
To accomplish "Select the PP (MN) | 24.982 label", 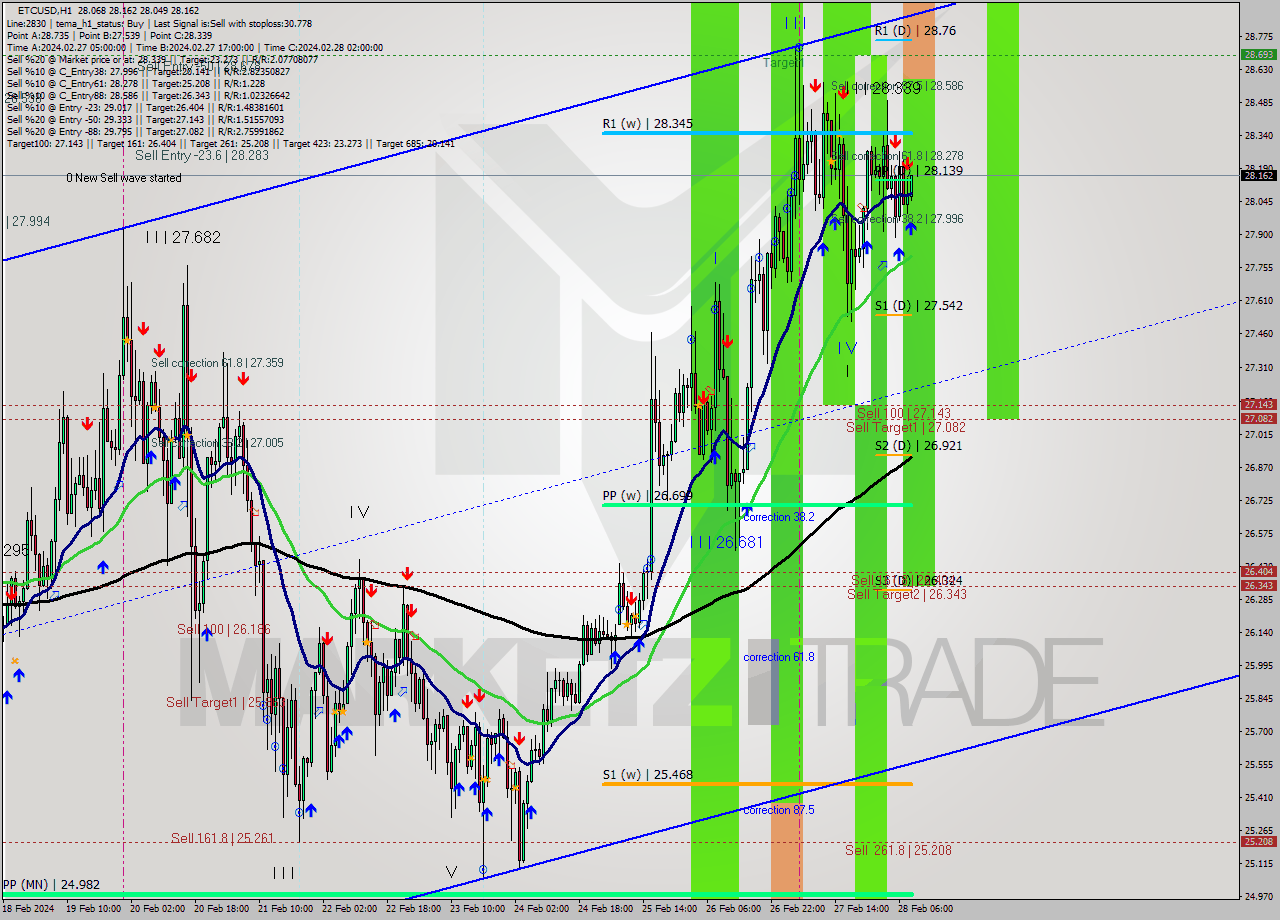I will click(x=51, y=885).
